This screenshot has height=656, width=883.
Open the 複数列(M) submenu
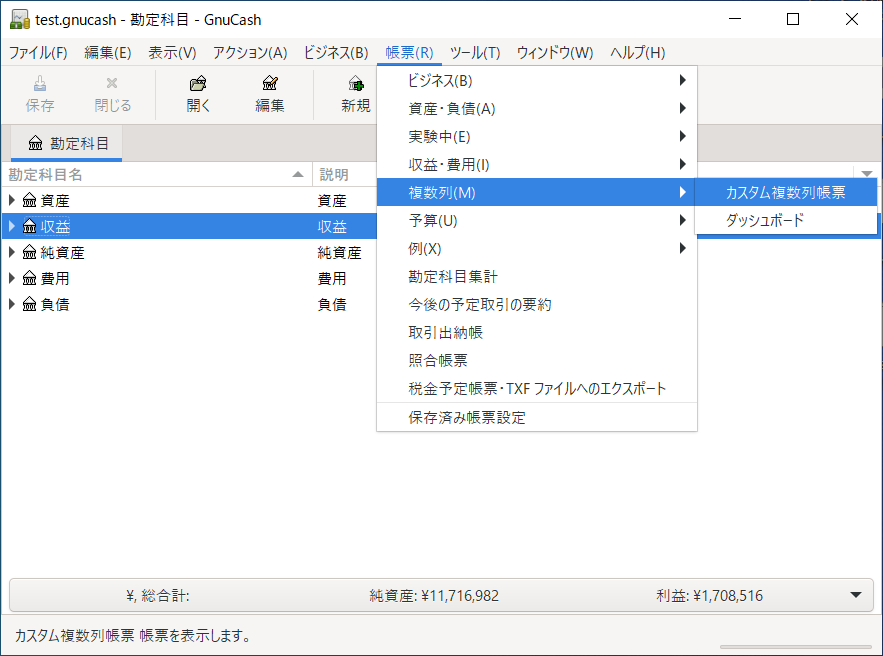tap(537, 192)
